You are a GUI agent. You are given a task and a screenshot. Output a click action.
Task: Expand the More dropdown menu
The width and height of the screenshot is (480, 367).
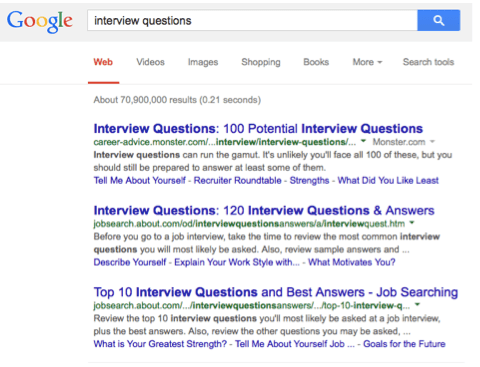pyautogui.click(x=367, y=62)
